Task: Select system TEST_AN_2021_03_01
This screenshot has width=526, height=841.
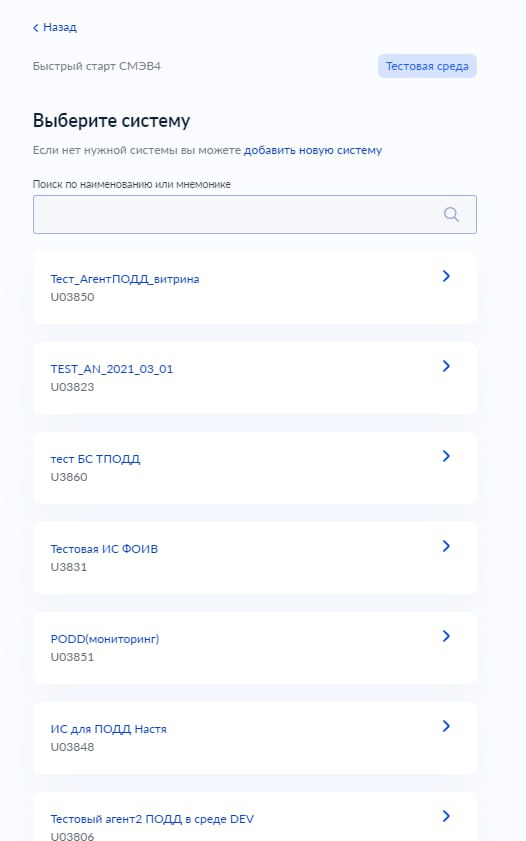Action: click(255, 378)
